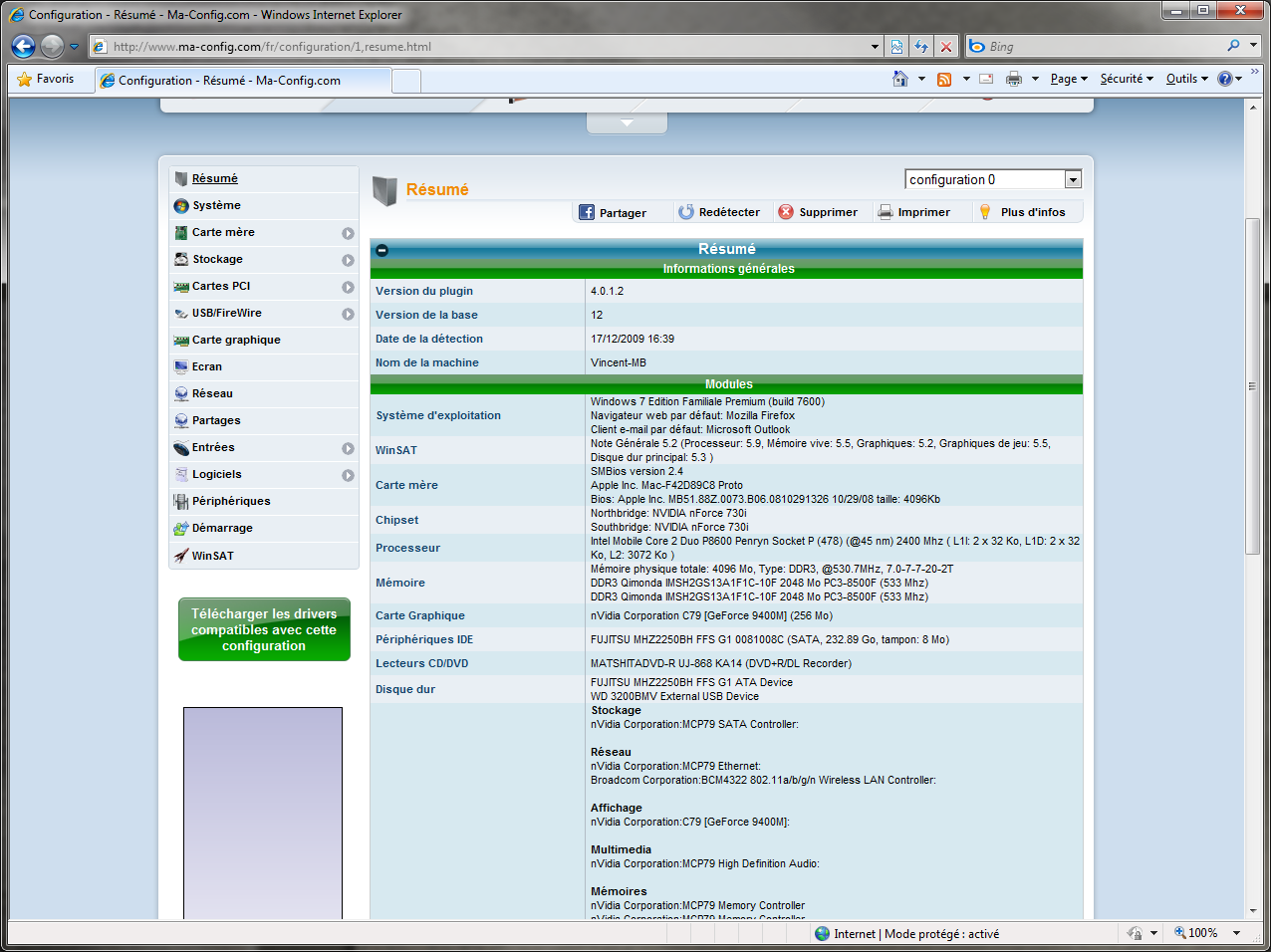This screenshot has width=1271, height=952.
Task: Open the Help question mark icon
Action: coord(1225,79)
